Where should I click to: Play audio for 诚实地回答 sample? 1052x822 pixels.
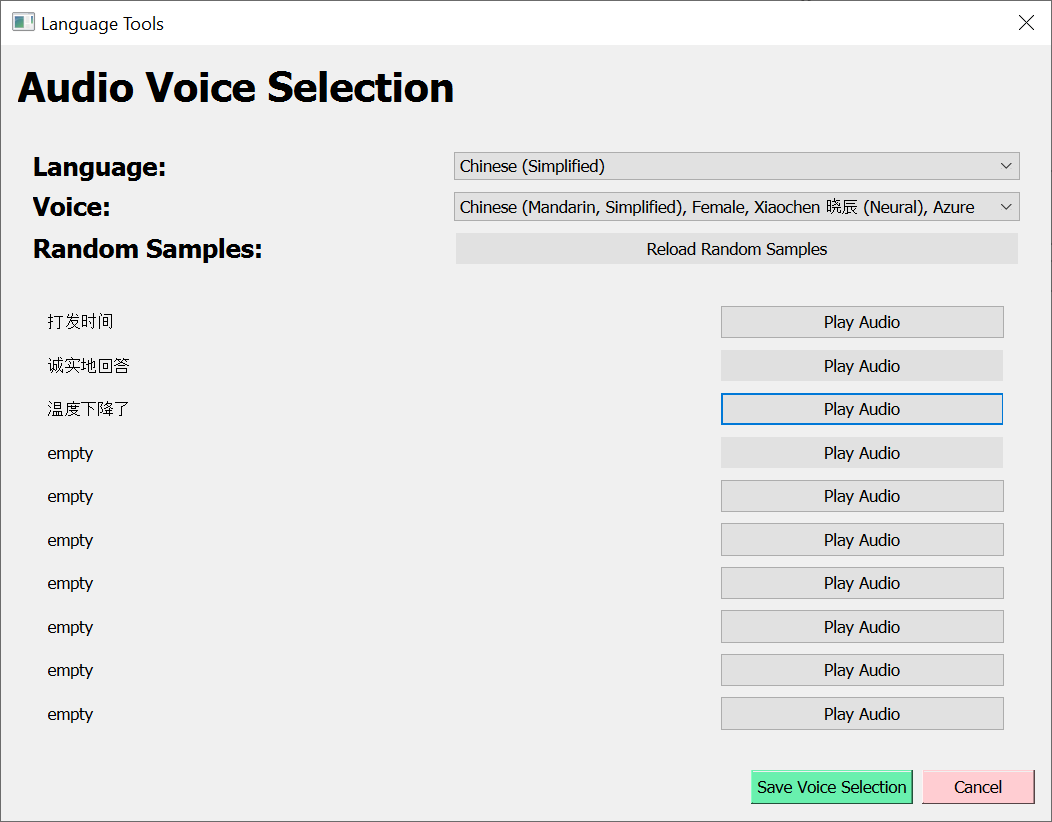click(x=861, y=366)
